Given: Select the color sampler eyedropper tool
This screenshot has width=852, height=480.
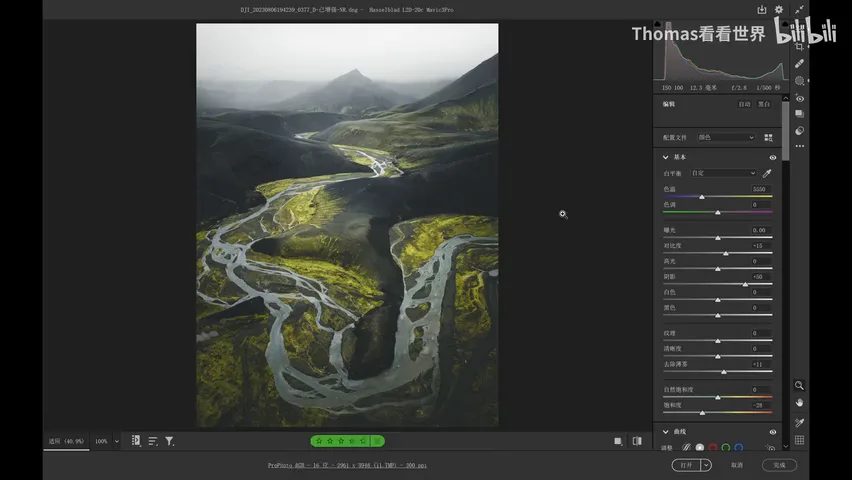Looking at the screenshot, I should 799,422.
